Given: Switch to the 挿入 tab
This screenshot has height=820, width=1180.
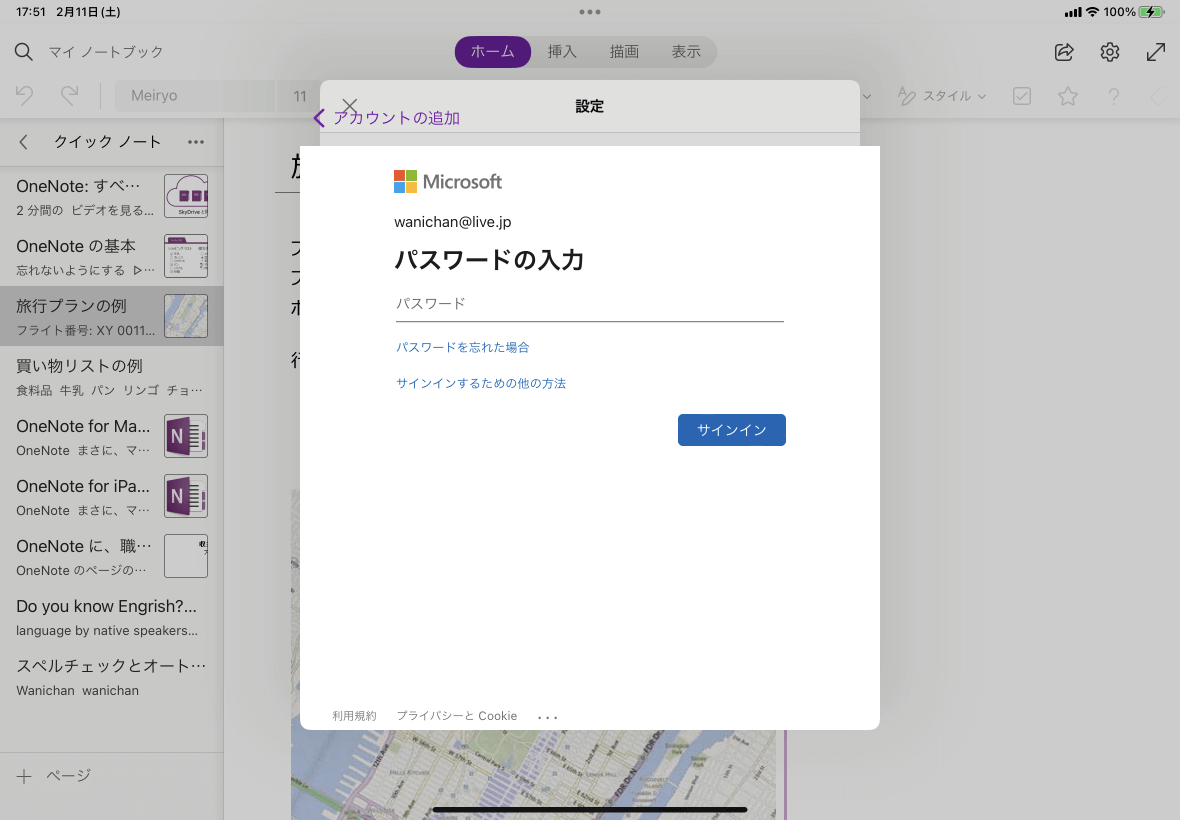Looking at the screenshot, I should [x=562, y=52].
